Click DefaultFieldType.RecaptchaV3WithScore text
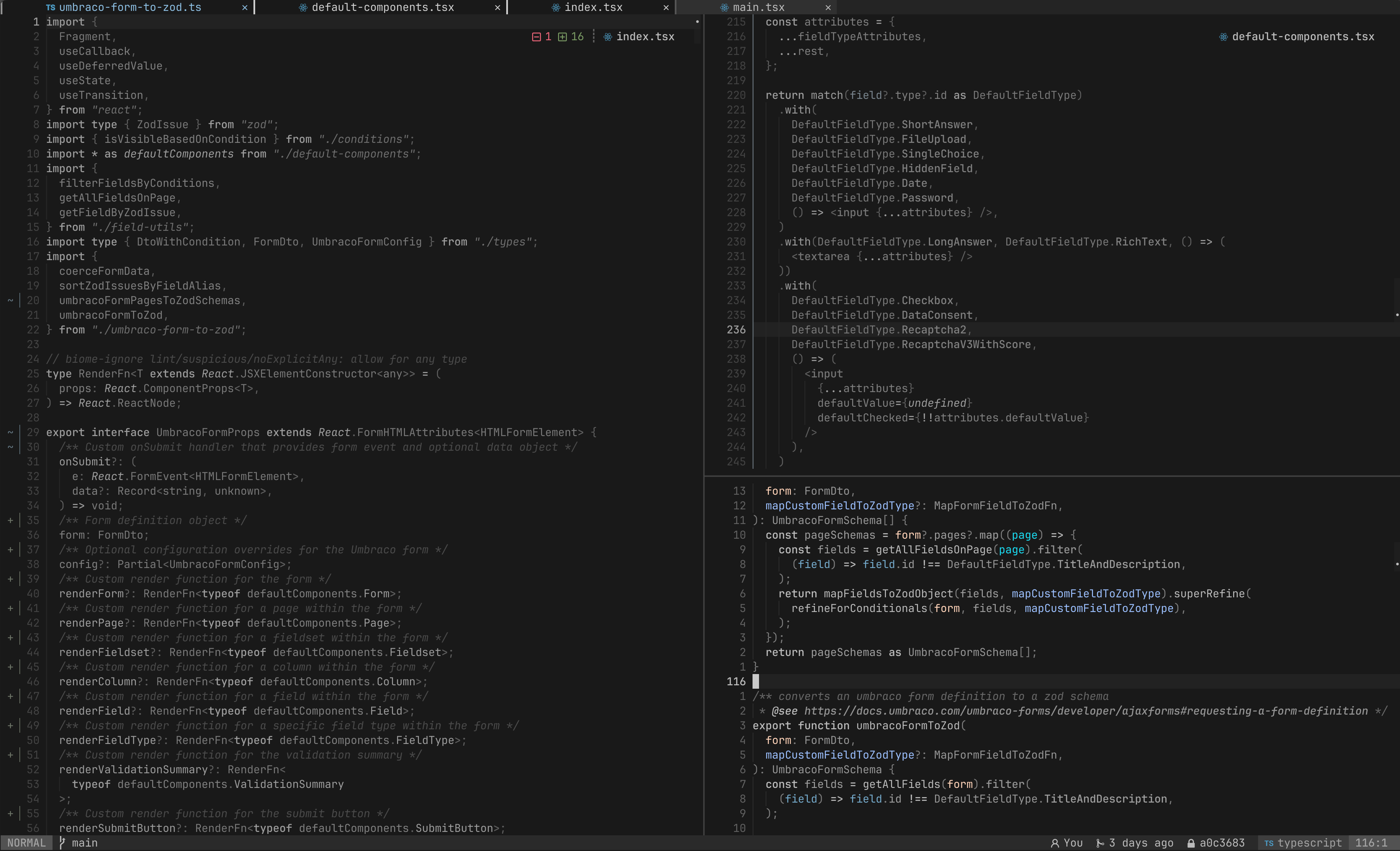1400x851 pixels. click(911, 345)
